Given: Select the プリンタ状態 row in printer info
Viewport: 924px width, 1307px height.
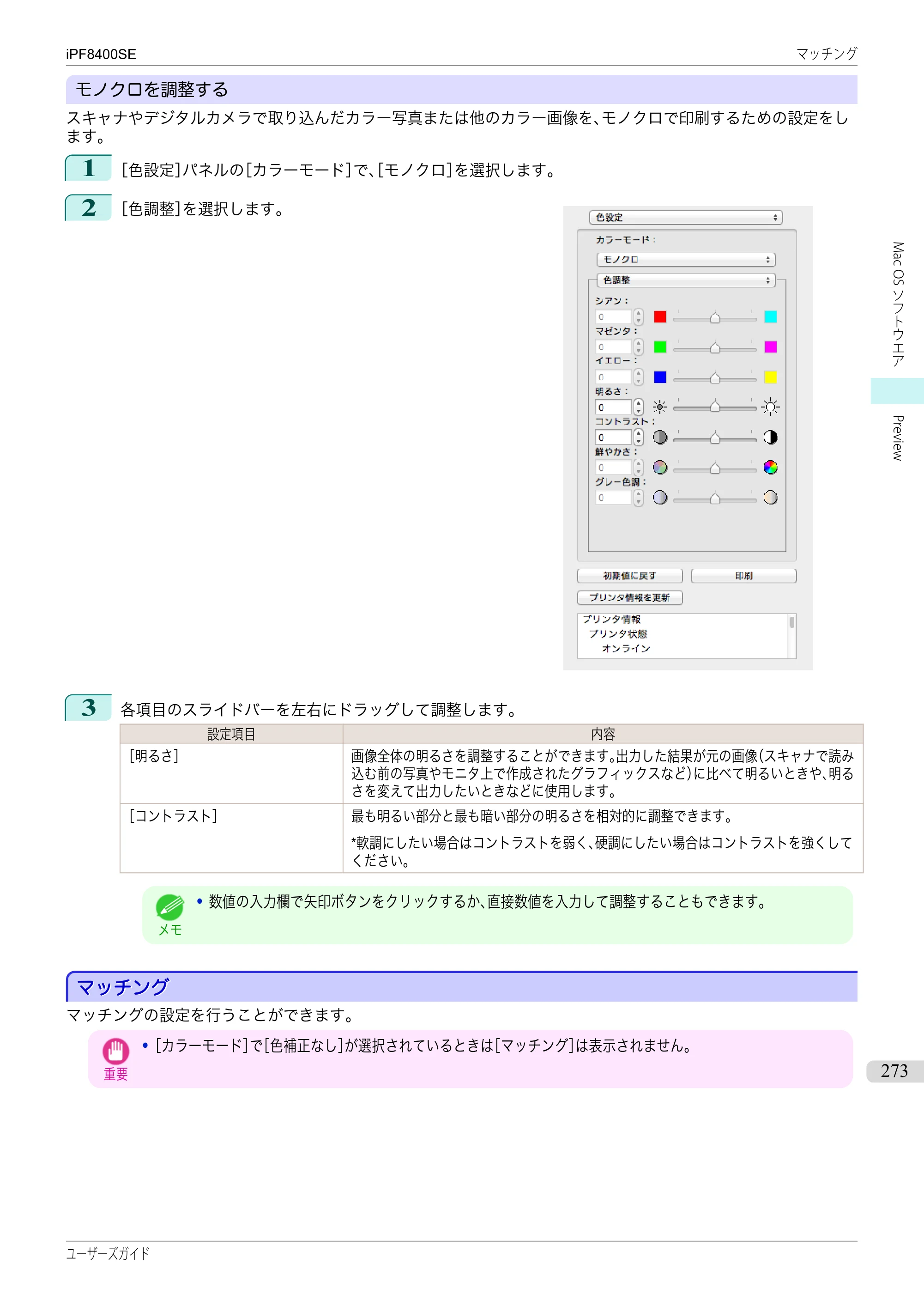Looking at the screenshot, I should click(618, 633).
